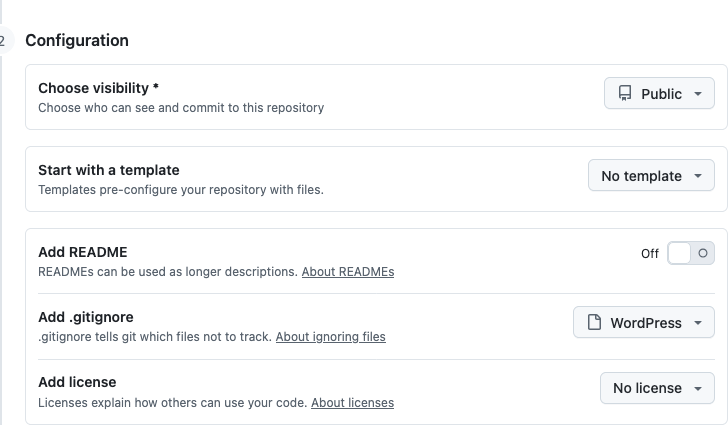This screenshot has width=728, height=425.
Task: Click the Choose visibility label
Action: pyautogui.click(x=98, y=88)
